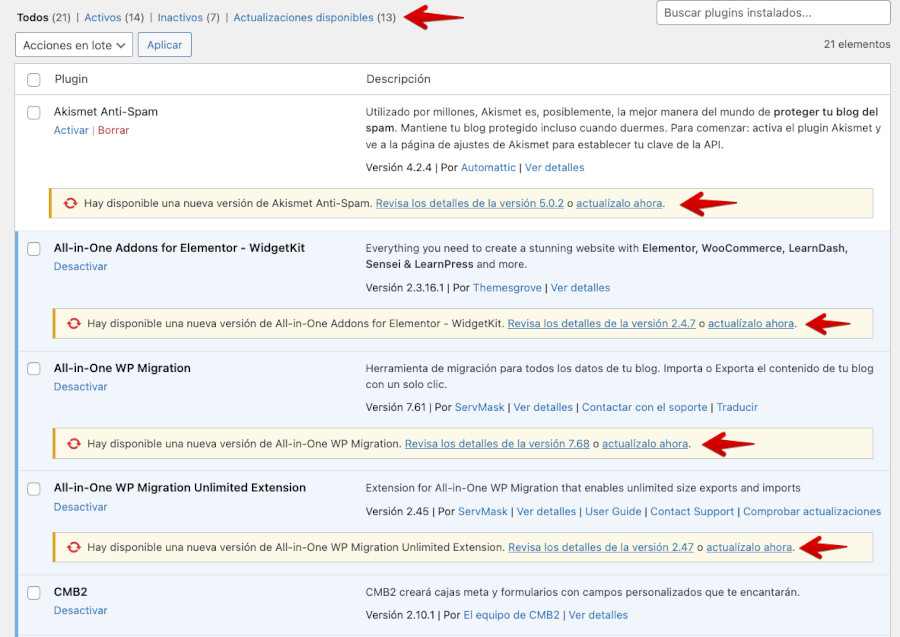Click the Aplicar button
This screenshot has height=637, width=900.
pos(164,45)
